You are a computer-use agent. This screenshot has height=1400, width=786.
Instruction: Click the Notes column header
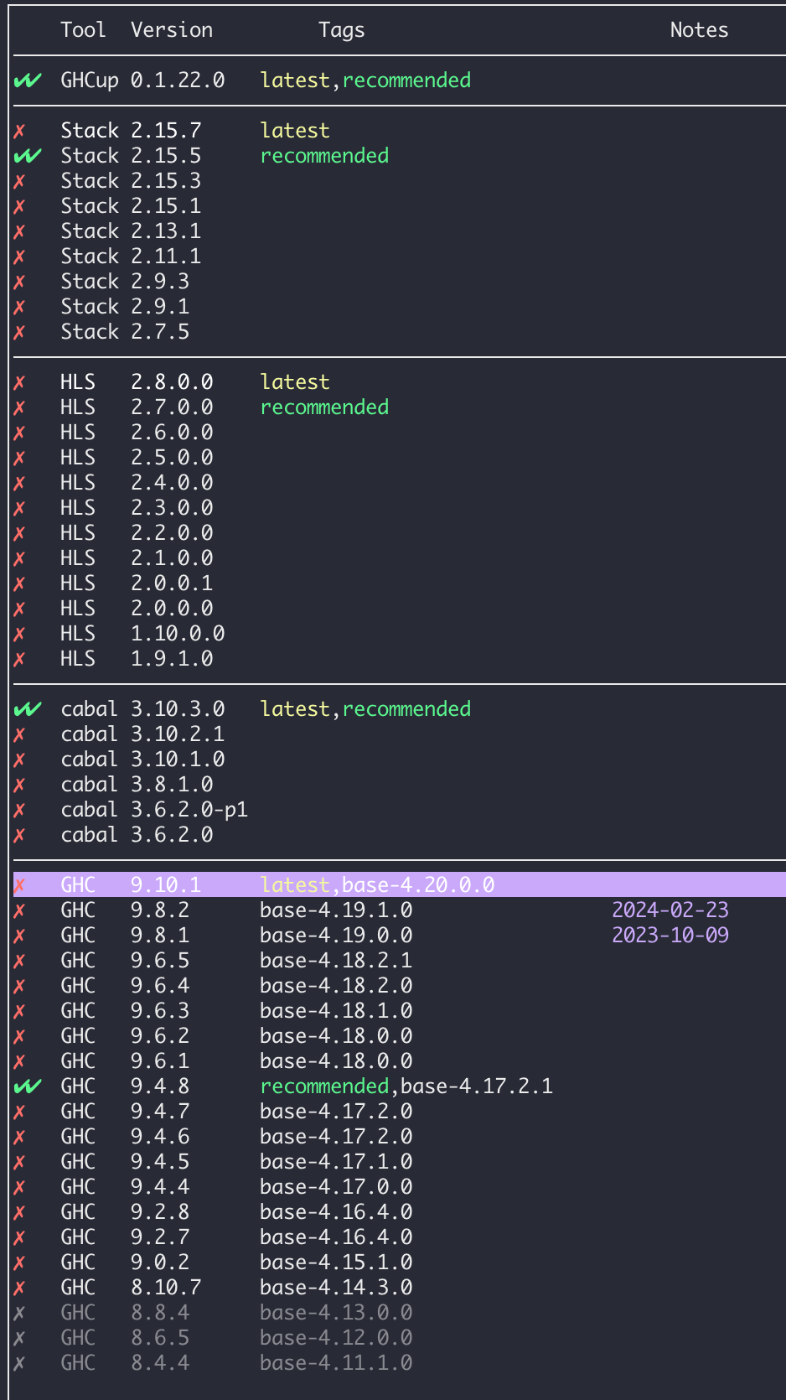point(699,30)
